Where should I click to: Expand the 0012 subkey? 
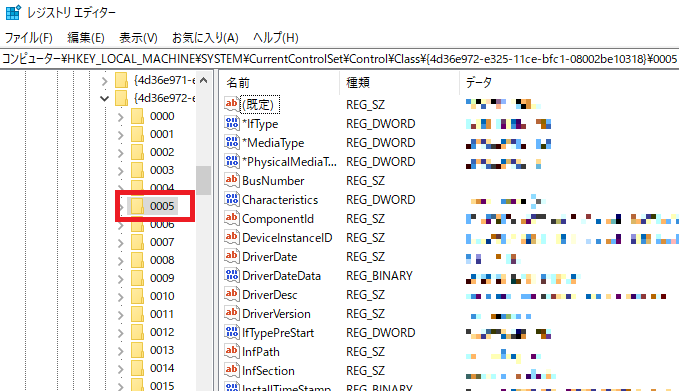(x=120, y=333)
